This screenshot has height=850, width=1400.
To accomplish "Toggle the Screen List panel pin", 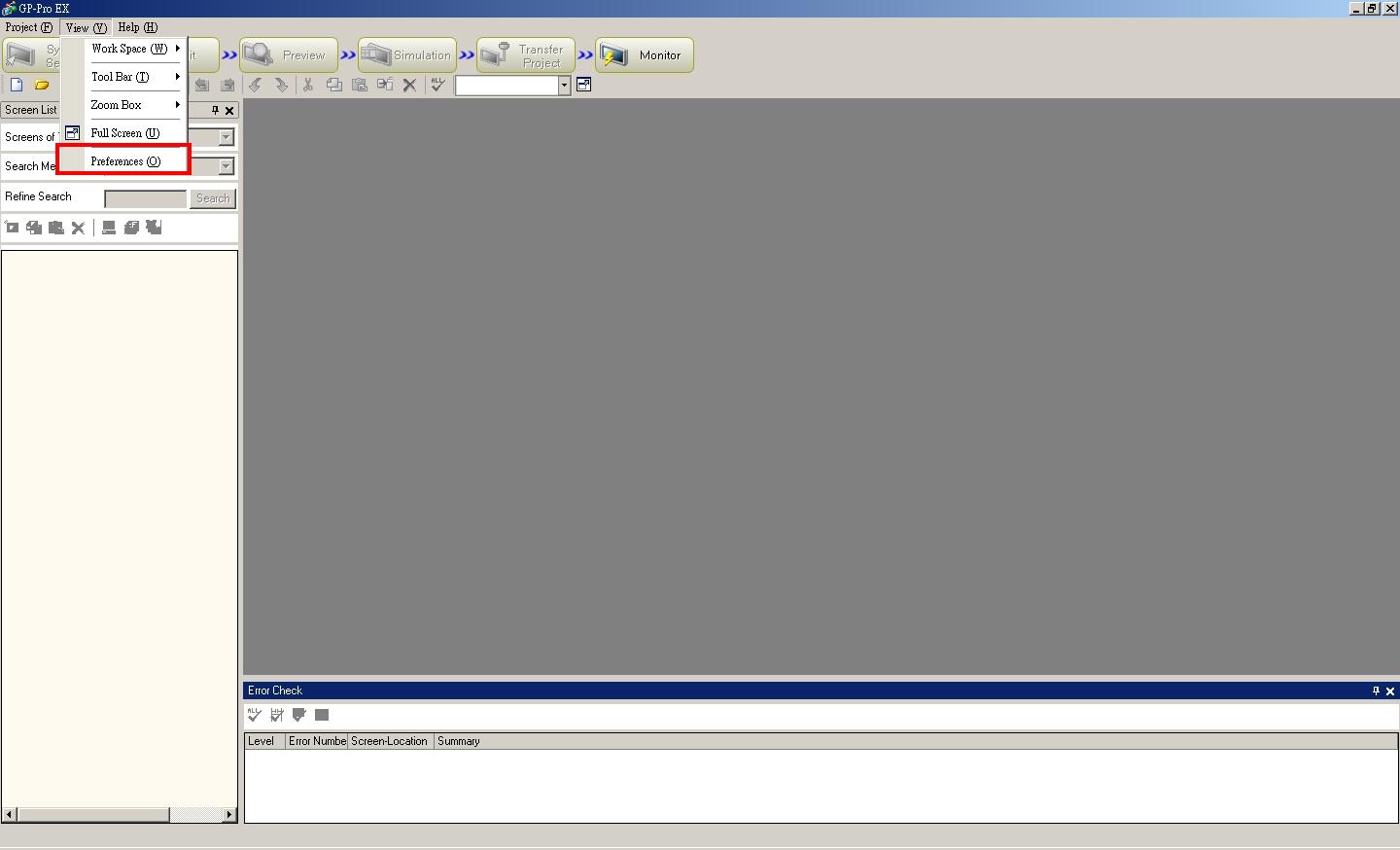I will 216,111.
